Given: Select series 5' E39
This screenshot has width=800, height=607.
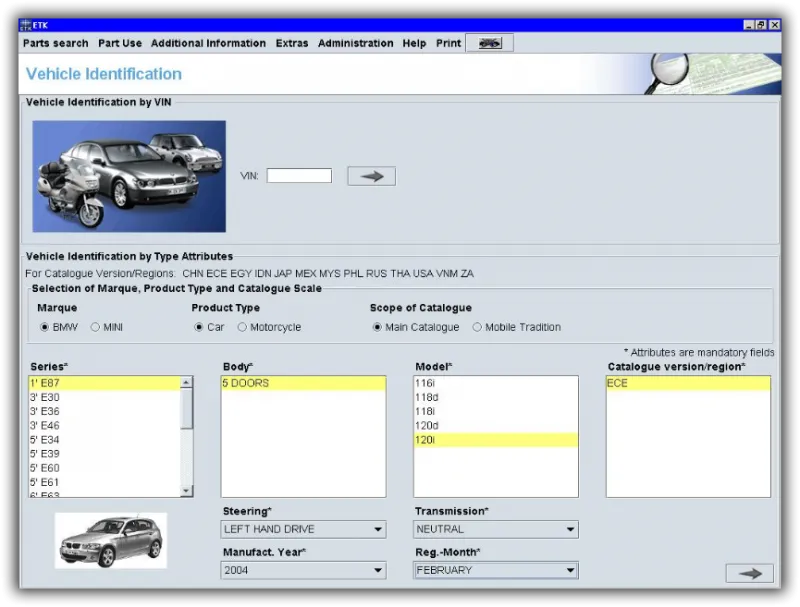Looking at the screenshot, I should 105,454.
